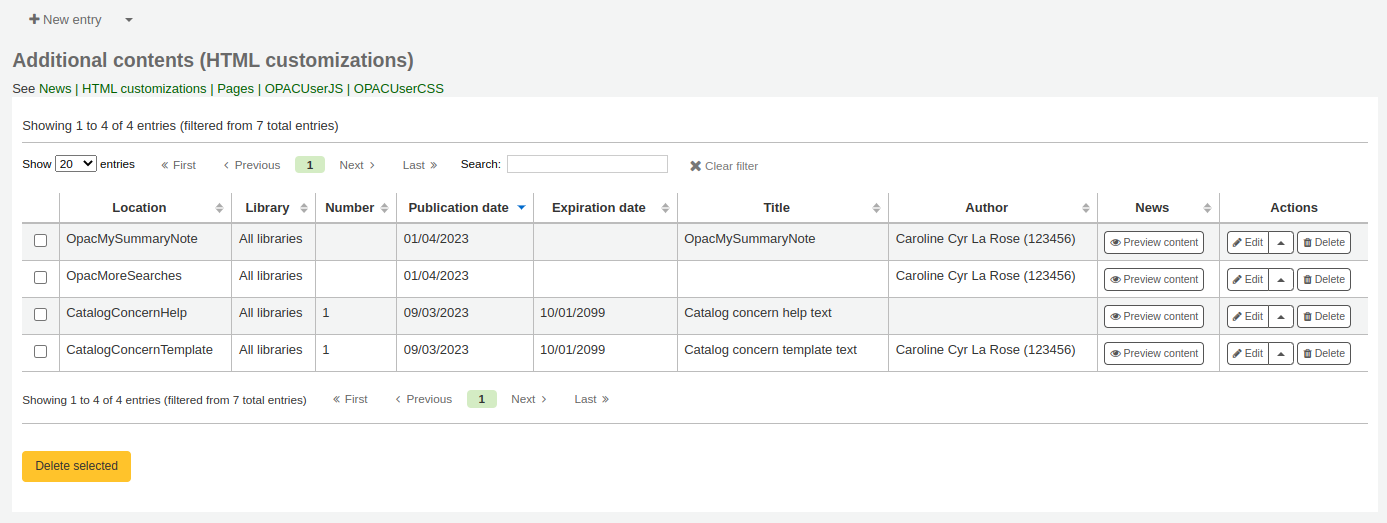Viewport: 1387px width, 523px height.
Task: Check the CatalogConcernHelp row checkbox
Action: 41,315
